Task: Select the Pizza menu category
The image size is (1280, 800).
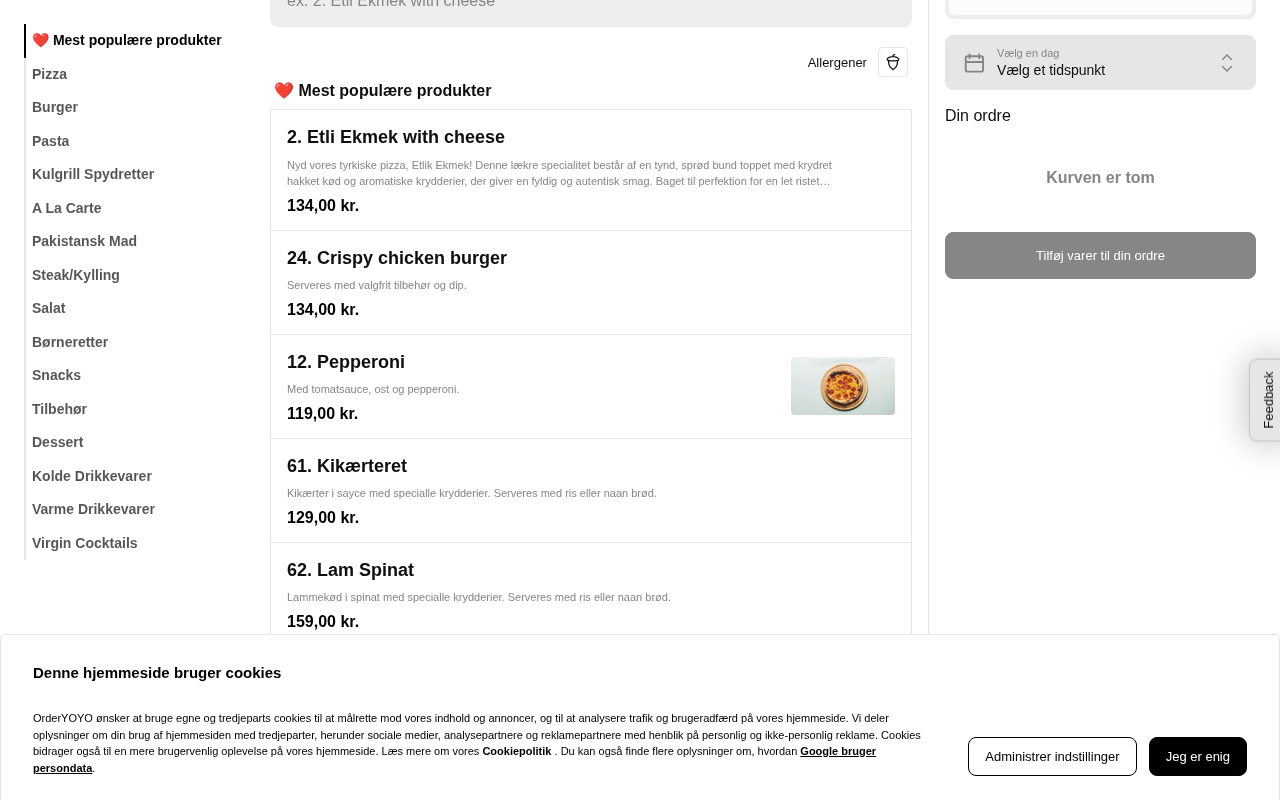Action: pos(50,74)
